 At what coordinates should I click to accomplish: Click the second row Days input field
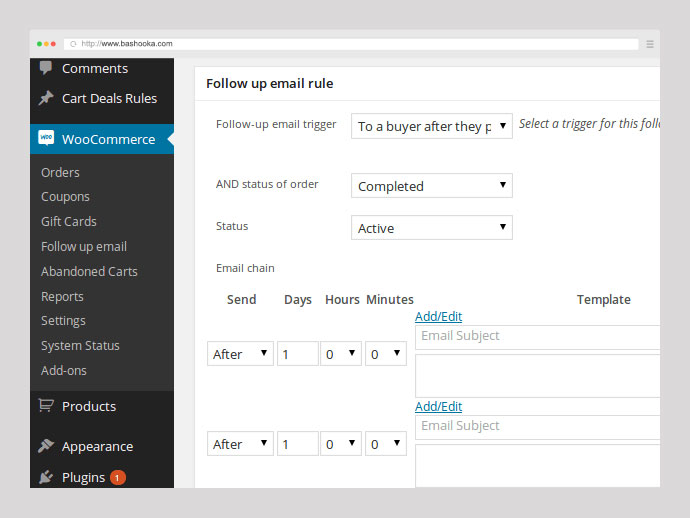tap(297, 444)
